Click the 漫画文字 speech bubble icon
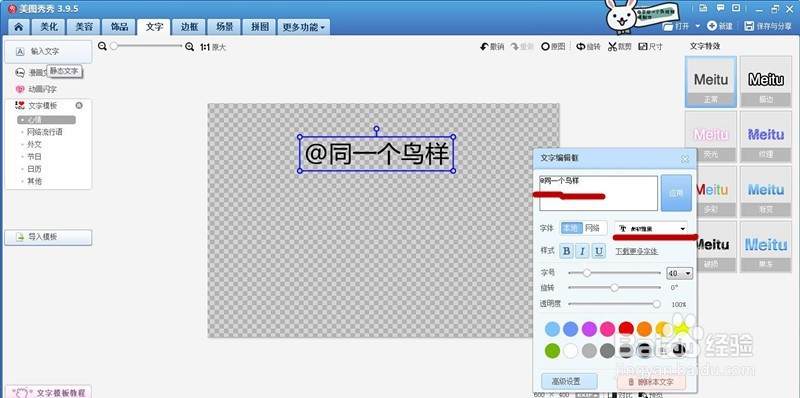The width and height of the screenshot is (800, 398). coord(20,73)
